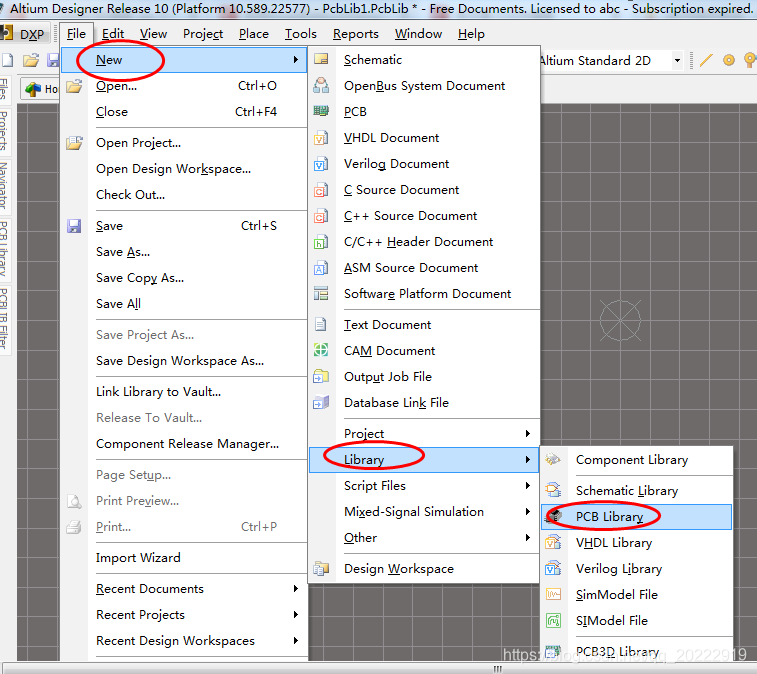Click the Text Document icon

coord(321,324)
